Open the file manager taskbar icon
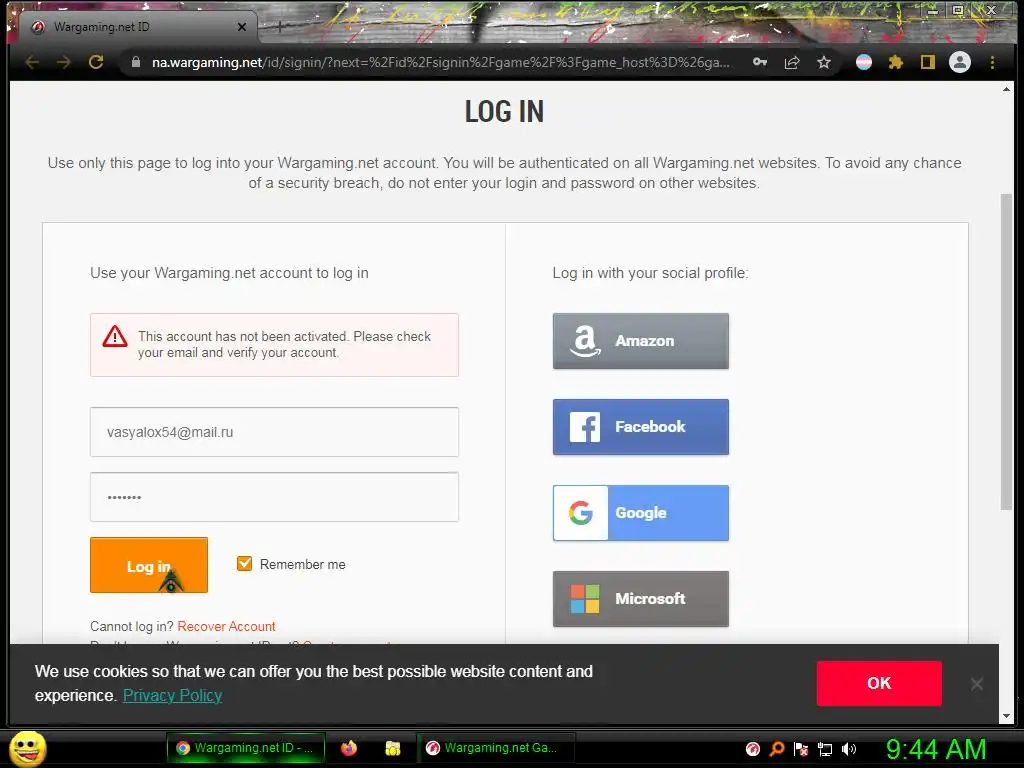 tap(392, 748)
